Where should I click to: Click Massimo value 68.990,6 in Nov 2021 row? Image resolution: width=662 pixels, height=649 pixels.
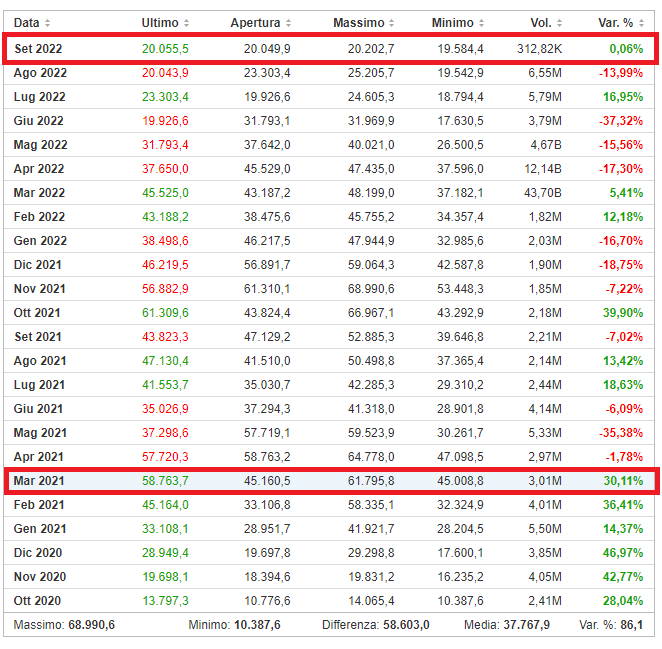tap(371, 289)
